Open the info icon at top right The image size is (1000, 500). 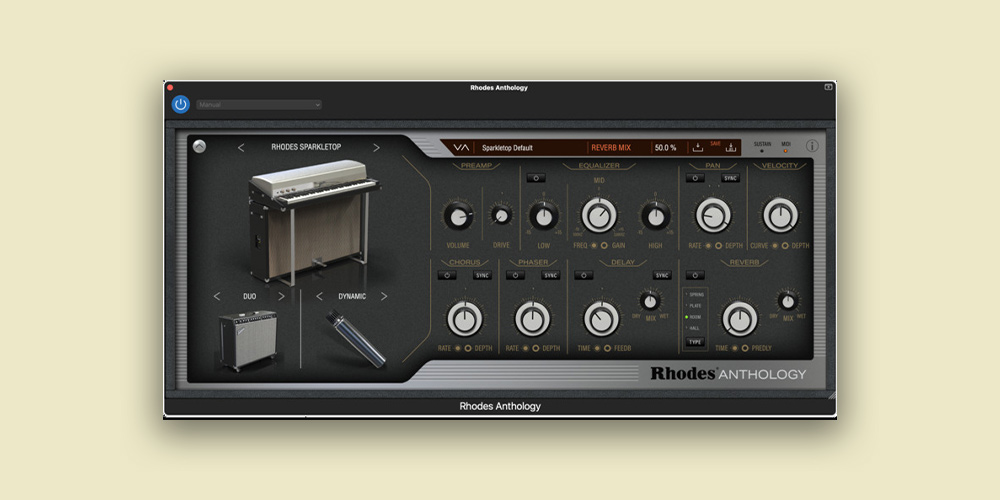point(811,146)
